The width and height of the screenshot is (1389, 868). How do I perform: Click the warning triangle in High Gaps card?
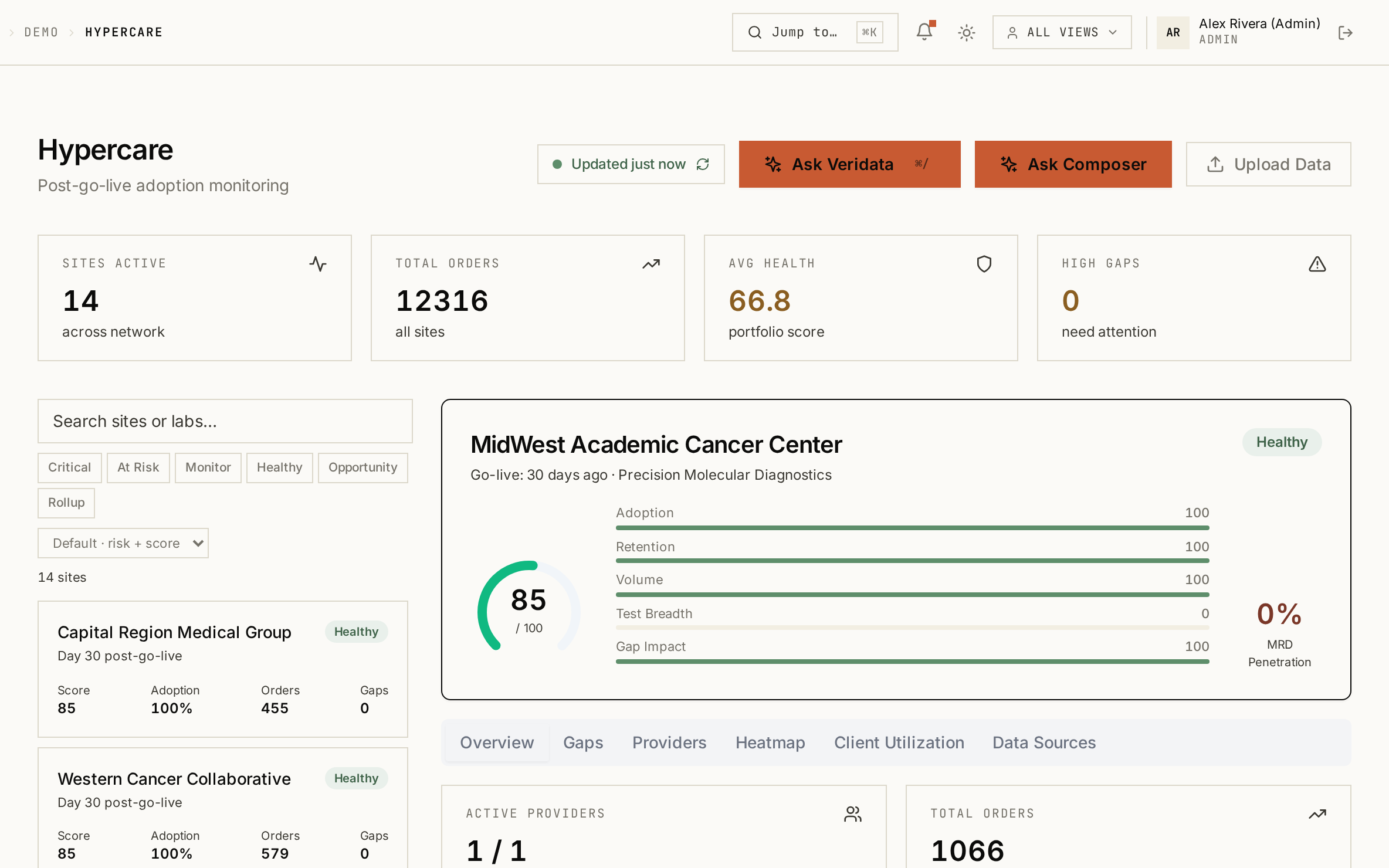[1317, 264]
